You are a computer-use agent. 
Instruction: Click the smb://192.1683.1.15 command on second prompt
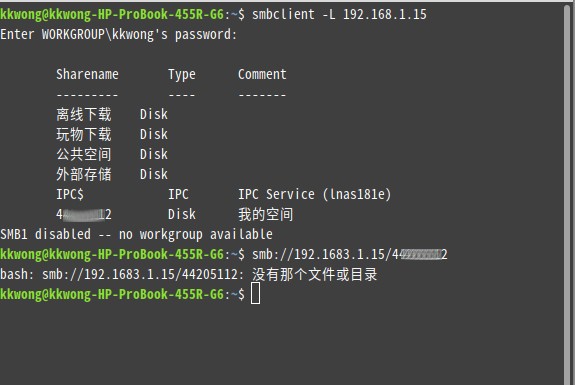click(x=349, y=254)
